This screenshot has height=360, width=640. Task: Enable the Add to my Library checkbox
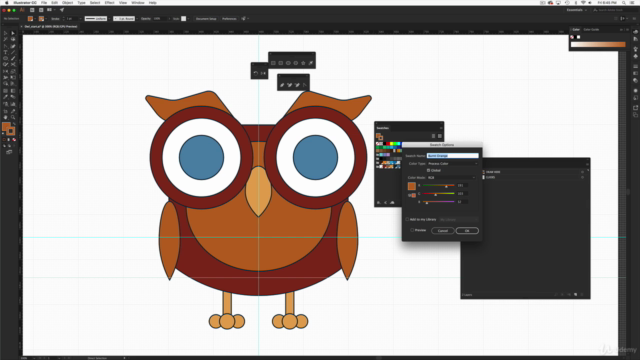(407, 219)
